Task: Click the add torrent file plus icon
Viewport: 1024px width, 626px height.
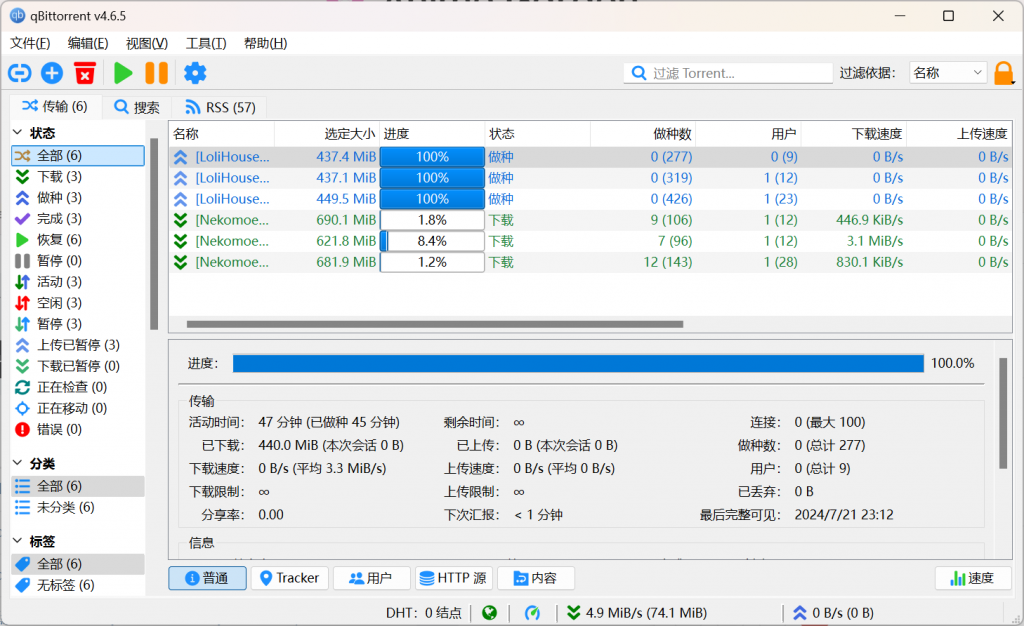Action: pyautogui.click(x=52, y=73)
